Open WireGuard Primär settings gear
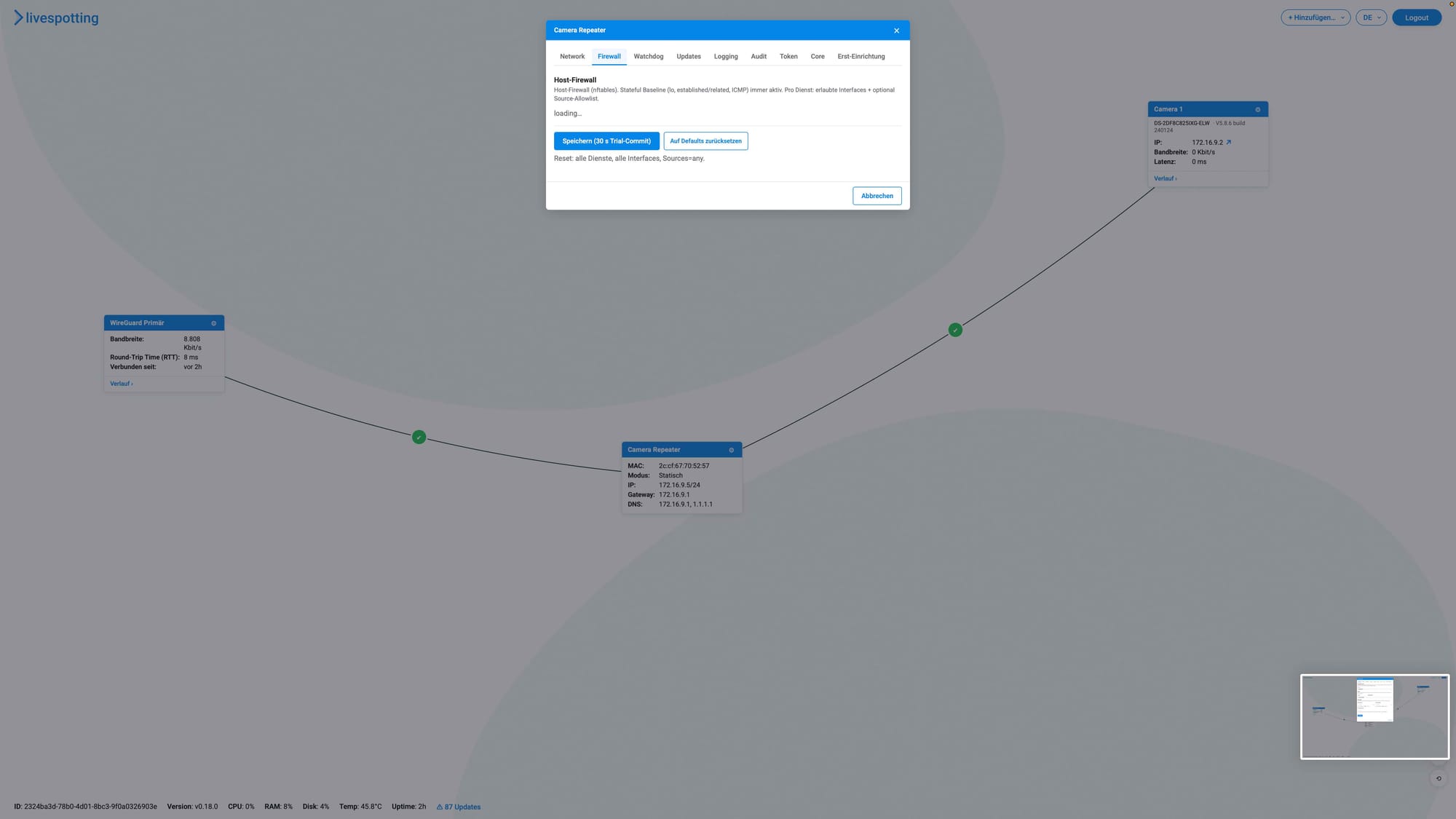This screenshot has width=1456, height=819. (x=213, y=323)
